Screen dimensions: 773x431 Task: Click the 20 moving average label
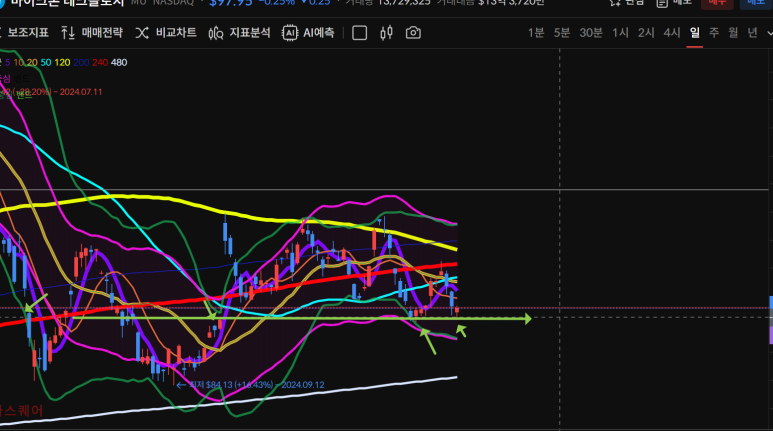click(x=32, y=63)
